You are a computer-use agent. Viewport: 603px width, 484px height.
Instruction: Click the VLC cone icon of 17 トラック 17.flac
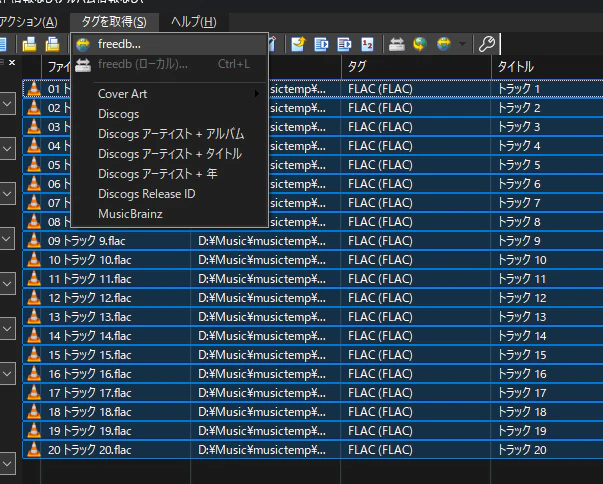(x=34, y=393)
